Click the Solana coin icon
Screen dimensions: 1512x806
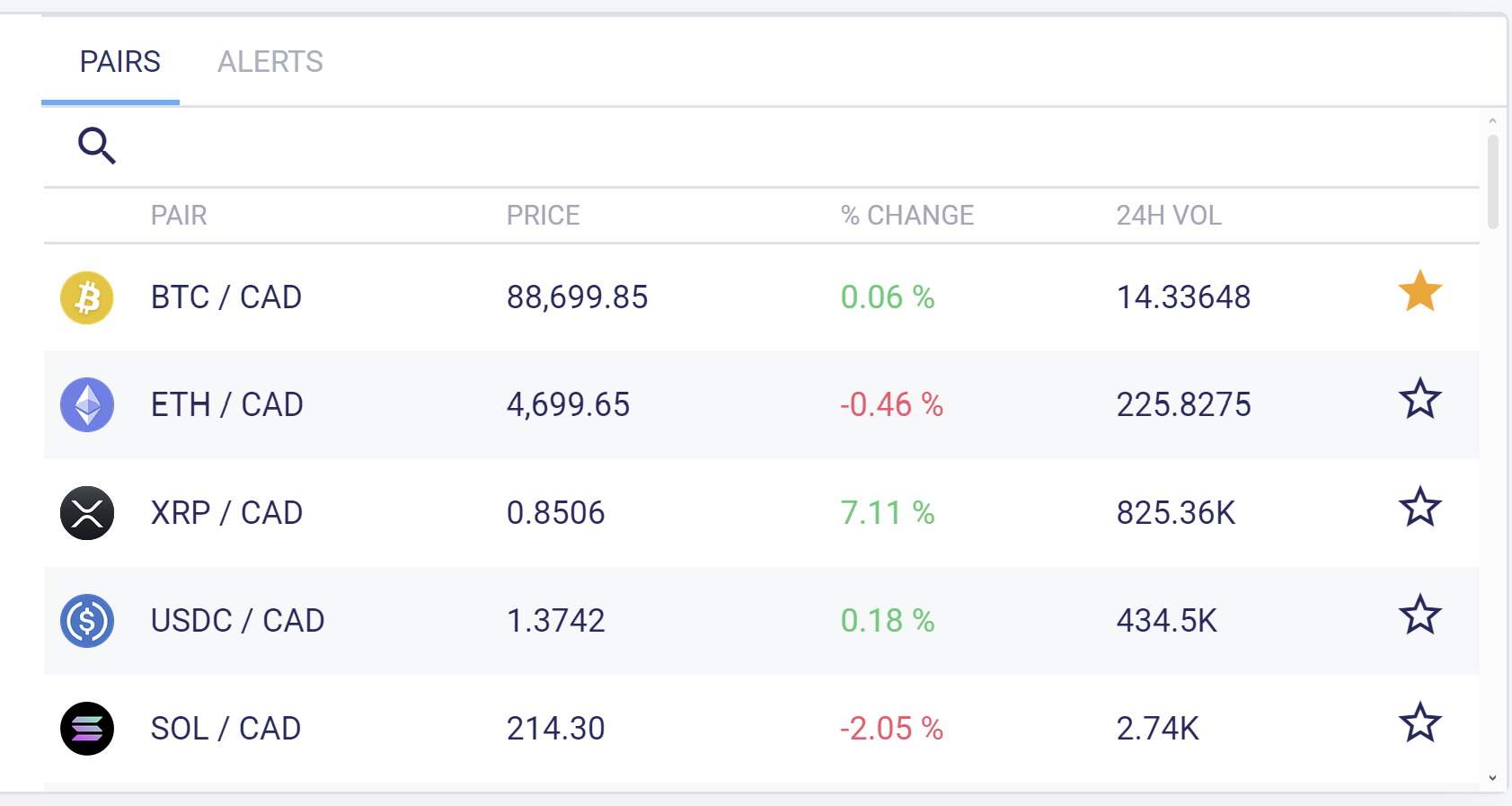click(x=87, y=729)
